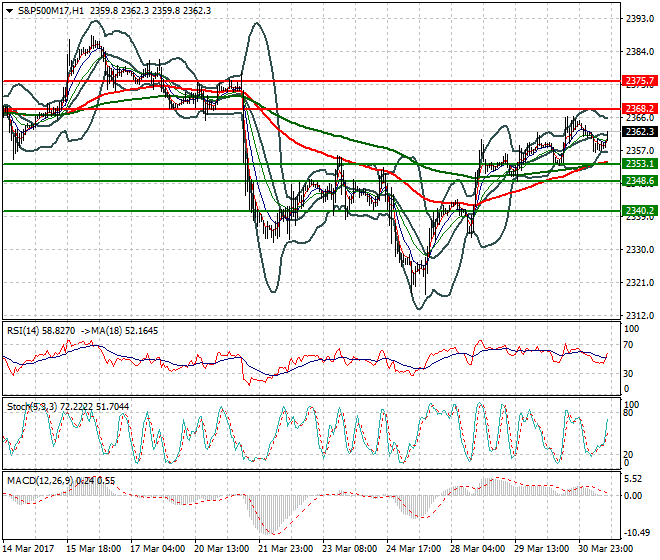Click the MA(18) 52.1645 indicator label
Image resolution: width=660 pixels, height=560 pixels.
coord(125,331)
